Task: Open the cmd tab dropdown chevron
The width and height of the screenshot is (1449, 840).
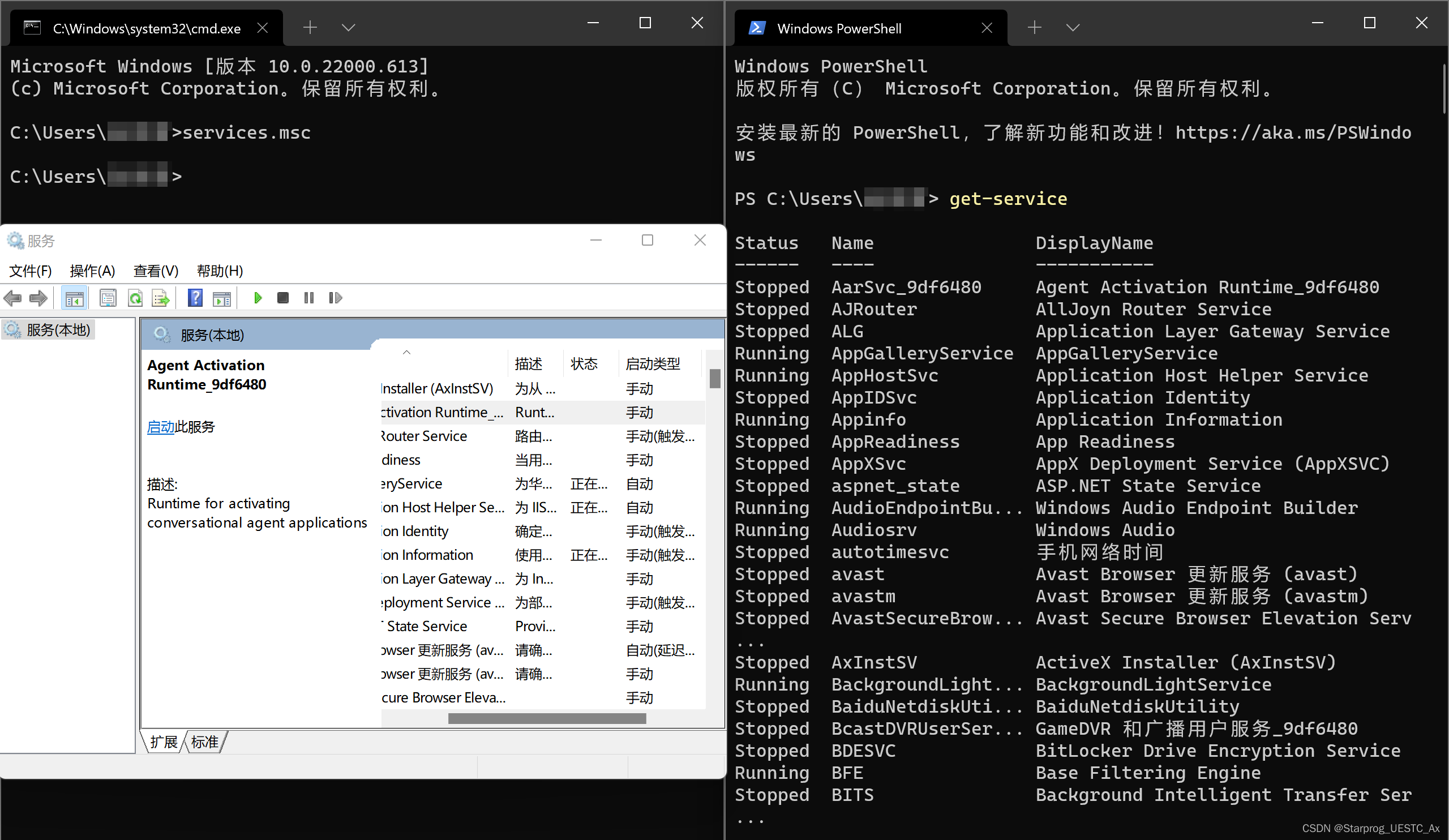Action: point(349,27)
